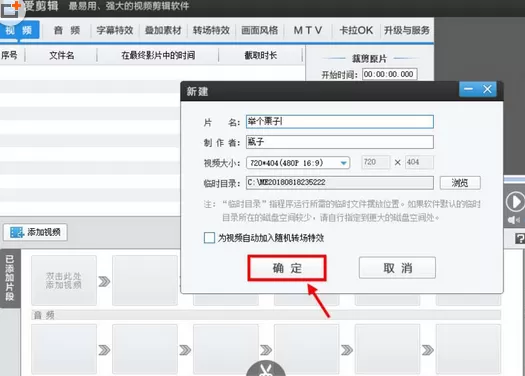Viewport: 525px width, 376px height.
Task: Click the 404 height field
Action: 419,162
